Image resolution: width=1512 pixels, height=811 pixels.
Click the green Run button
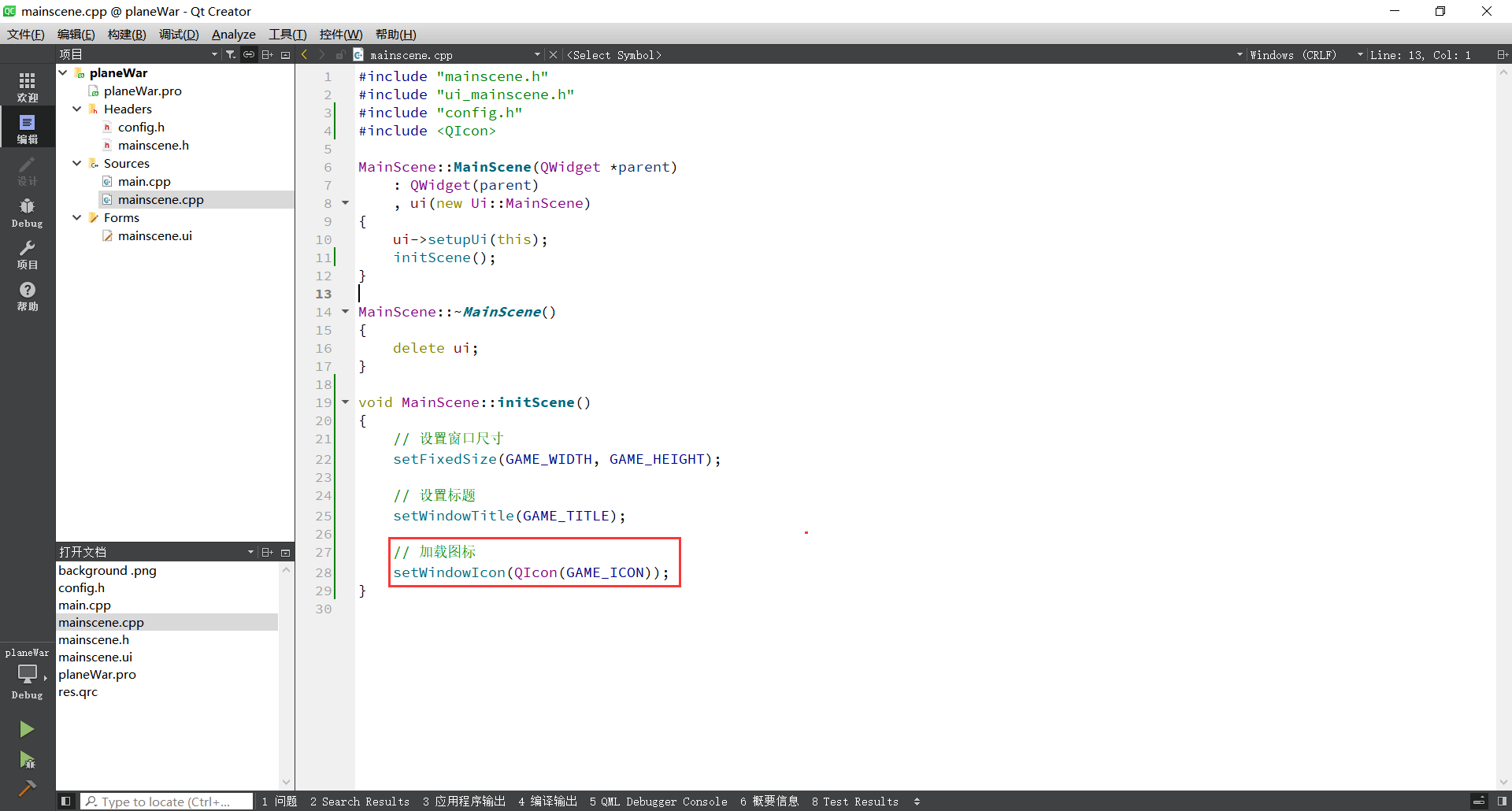tap(27, 729)
